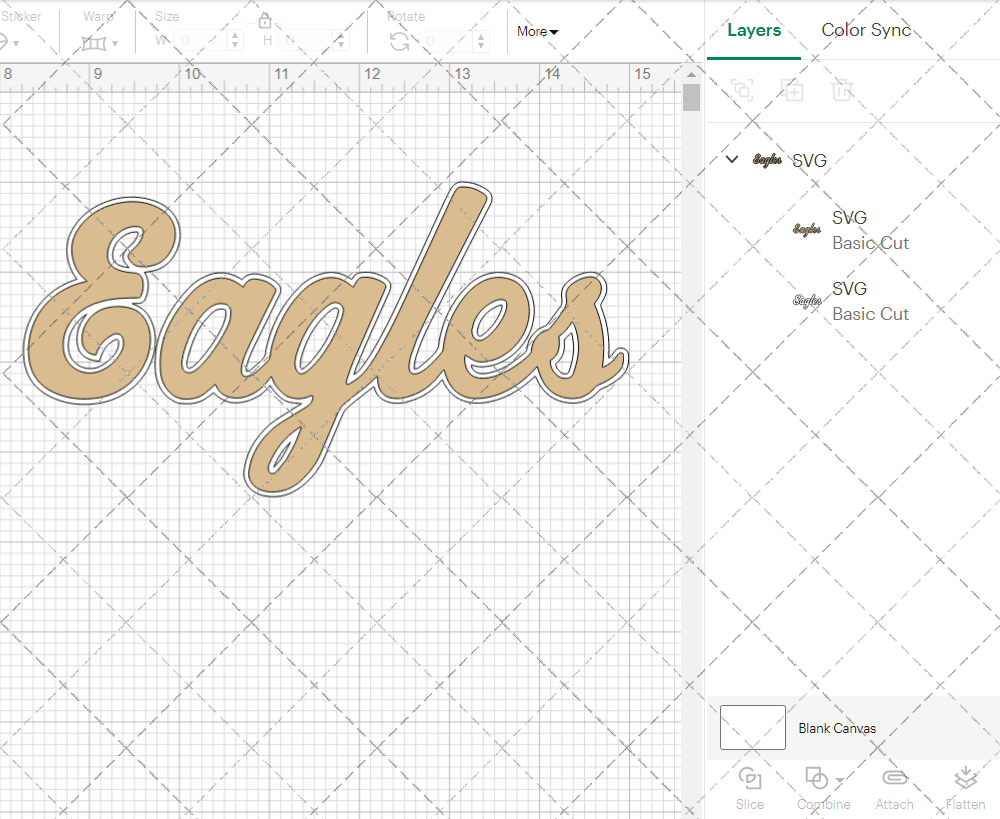Select the top SVG Basic Cut layer
Screen dimensions: 1000x819
(x=860, y=230)
